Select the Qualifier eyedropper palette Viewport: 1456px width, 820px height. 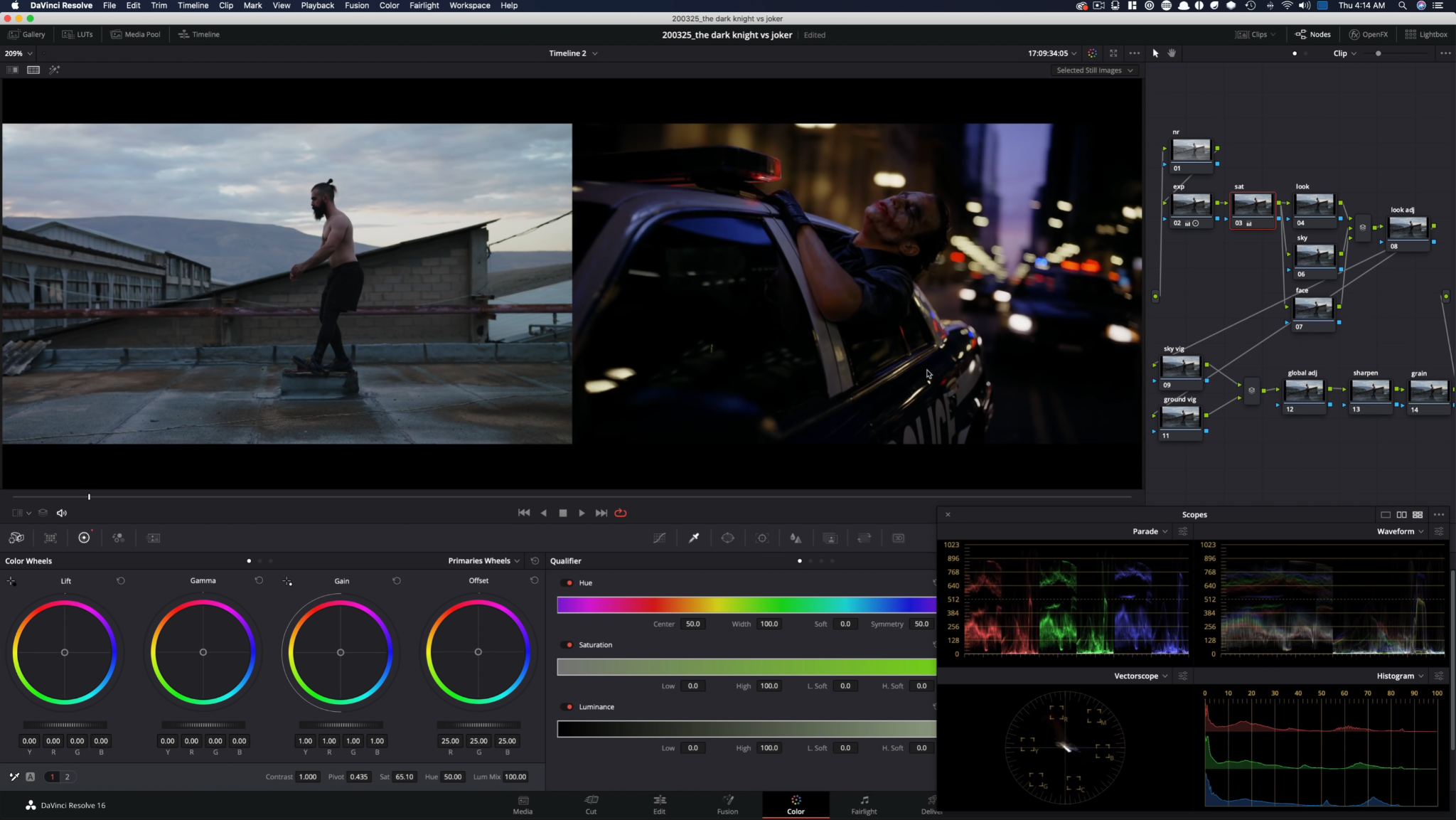[694, 538]
